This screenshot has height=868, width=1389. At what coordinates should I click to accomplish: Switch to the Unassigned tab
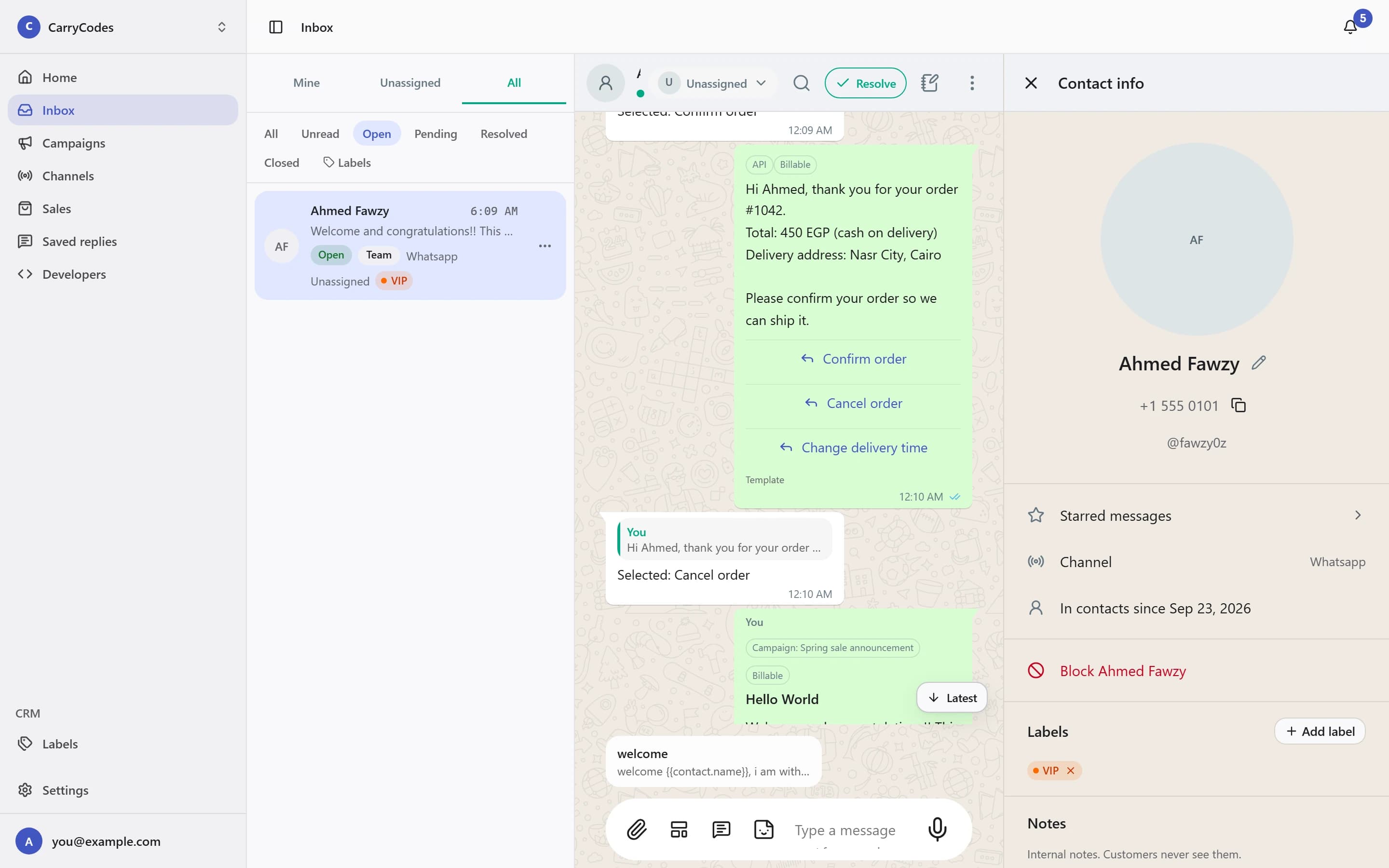click(410, 82)
